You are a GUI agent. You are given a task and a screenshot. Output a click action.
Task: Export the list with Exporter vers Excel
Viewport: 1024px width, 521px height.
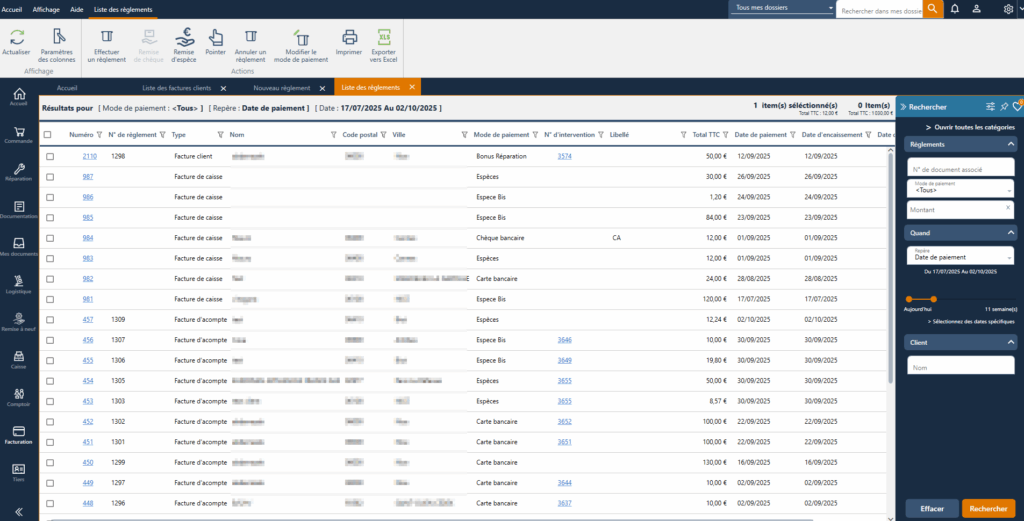click(x=384, y=37)
